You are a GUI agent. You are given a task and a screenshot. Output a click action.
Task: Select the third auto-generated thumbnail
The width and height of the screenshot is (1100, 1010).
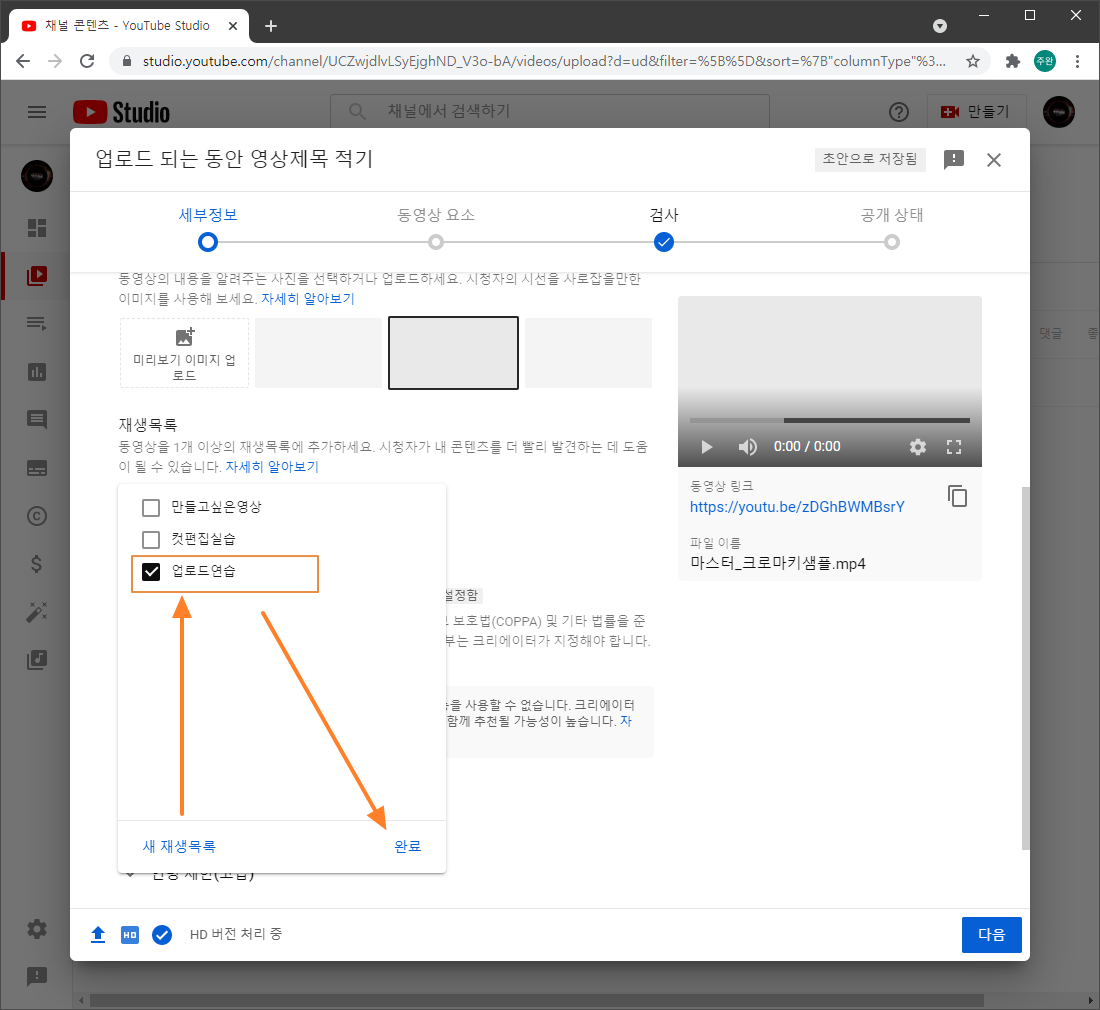click(589, 353)
